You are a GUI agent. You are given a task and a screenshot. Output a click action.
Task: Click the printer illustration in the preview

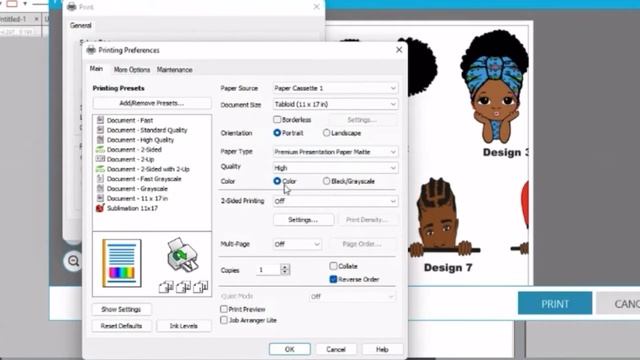tap(182, 255)
